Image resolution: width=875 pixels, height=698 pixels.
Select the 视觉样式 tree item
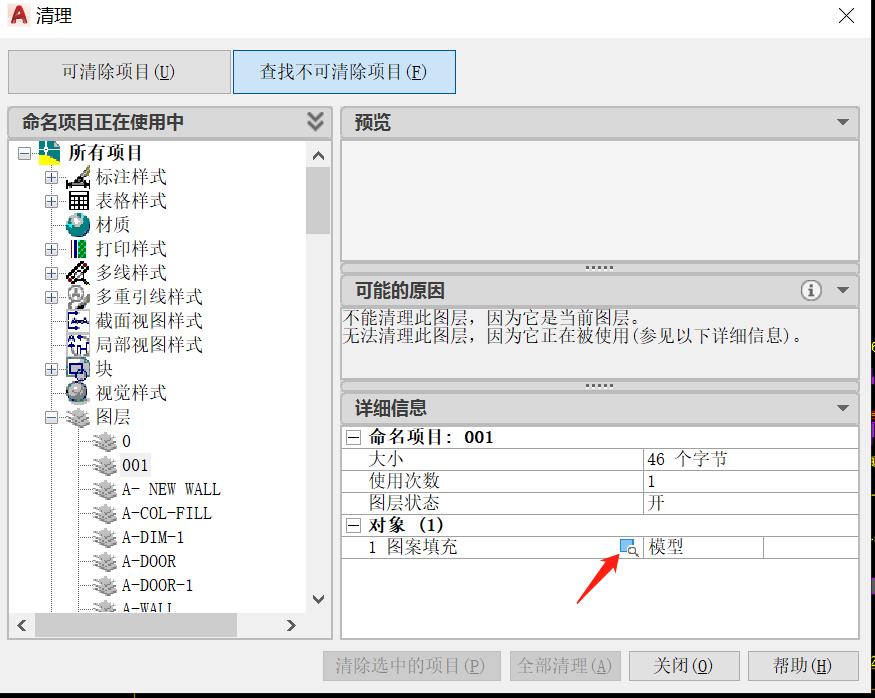click(x=131, y=393)
